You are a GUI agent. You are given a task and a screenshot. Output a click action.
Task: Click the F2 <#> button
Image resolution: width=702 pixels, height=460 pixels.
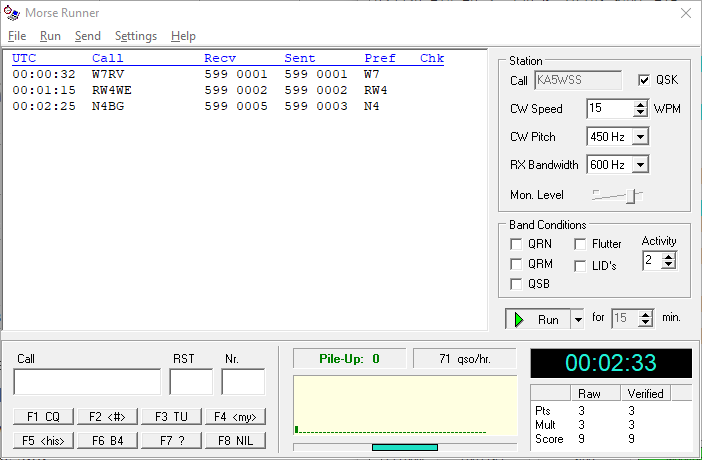(x=107, y=417)
